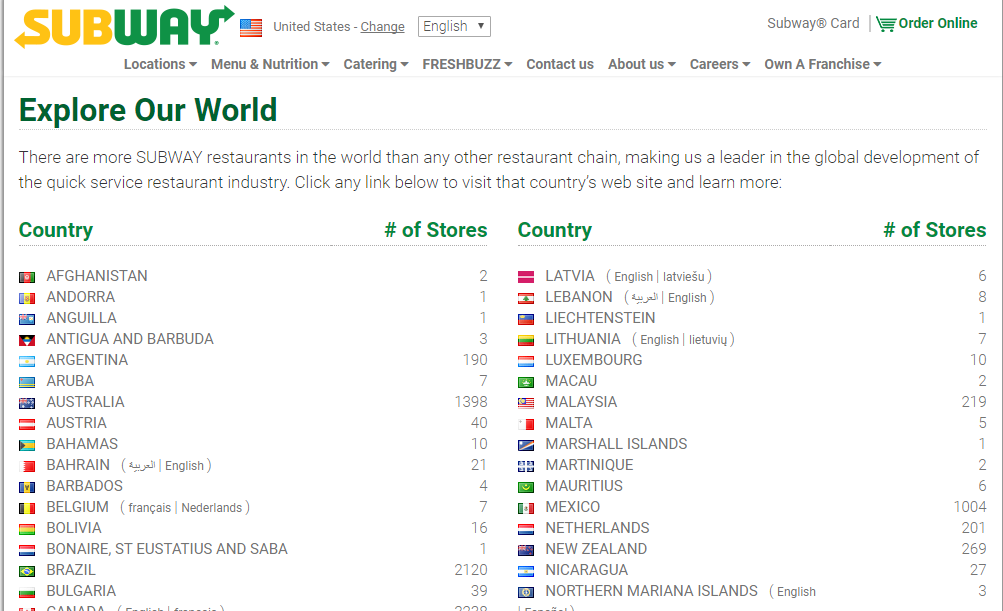Expand the FRESHBUZZ menu
This screenshot has height=611, width=1003.
467,64
